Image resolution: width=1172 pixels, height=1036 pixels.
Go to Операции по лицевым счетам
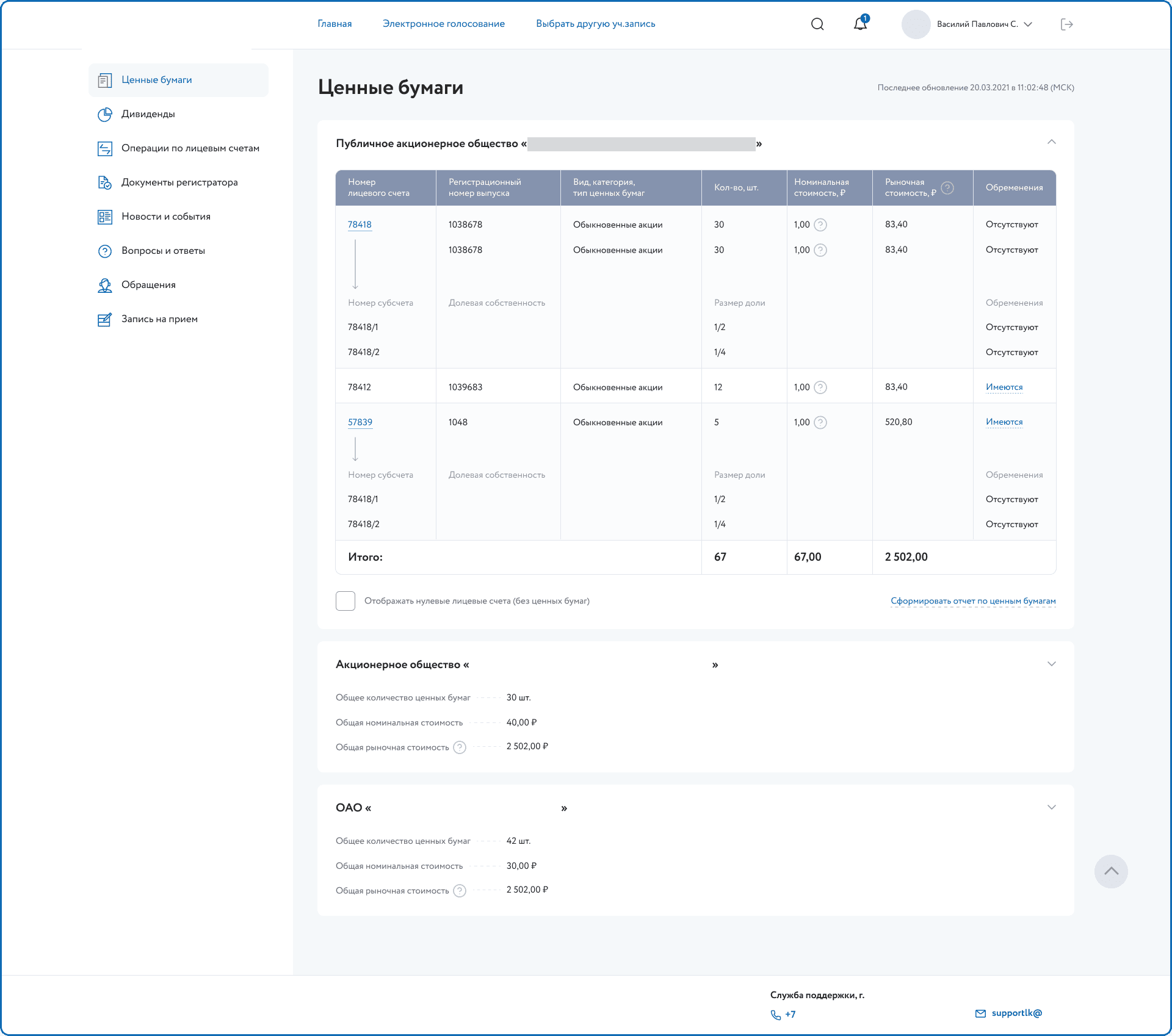(190, 148)
